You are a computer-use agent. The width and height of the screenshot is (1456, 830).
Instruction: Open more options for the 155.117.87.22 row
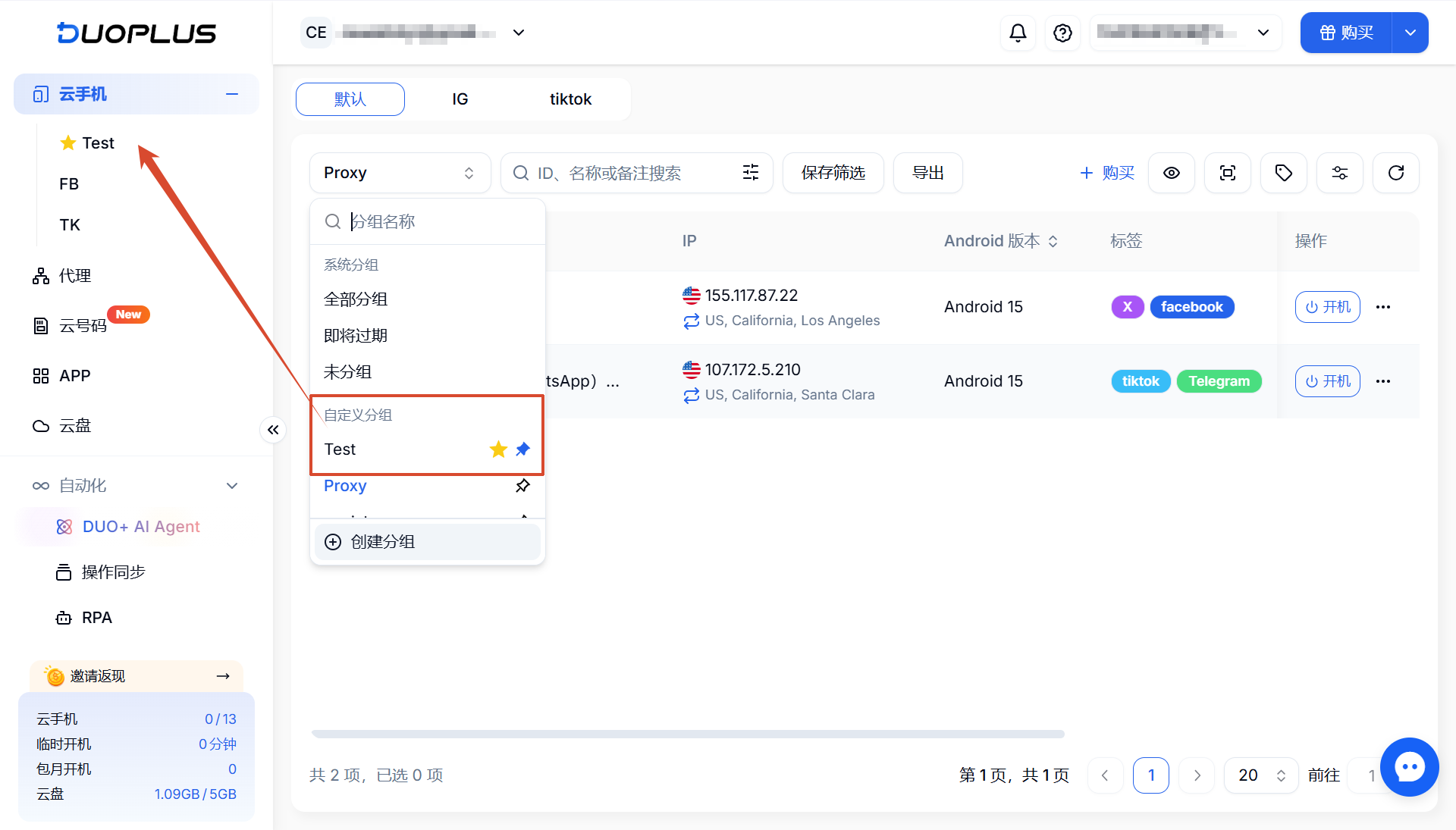1383,307
